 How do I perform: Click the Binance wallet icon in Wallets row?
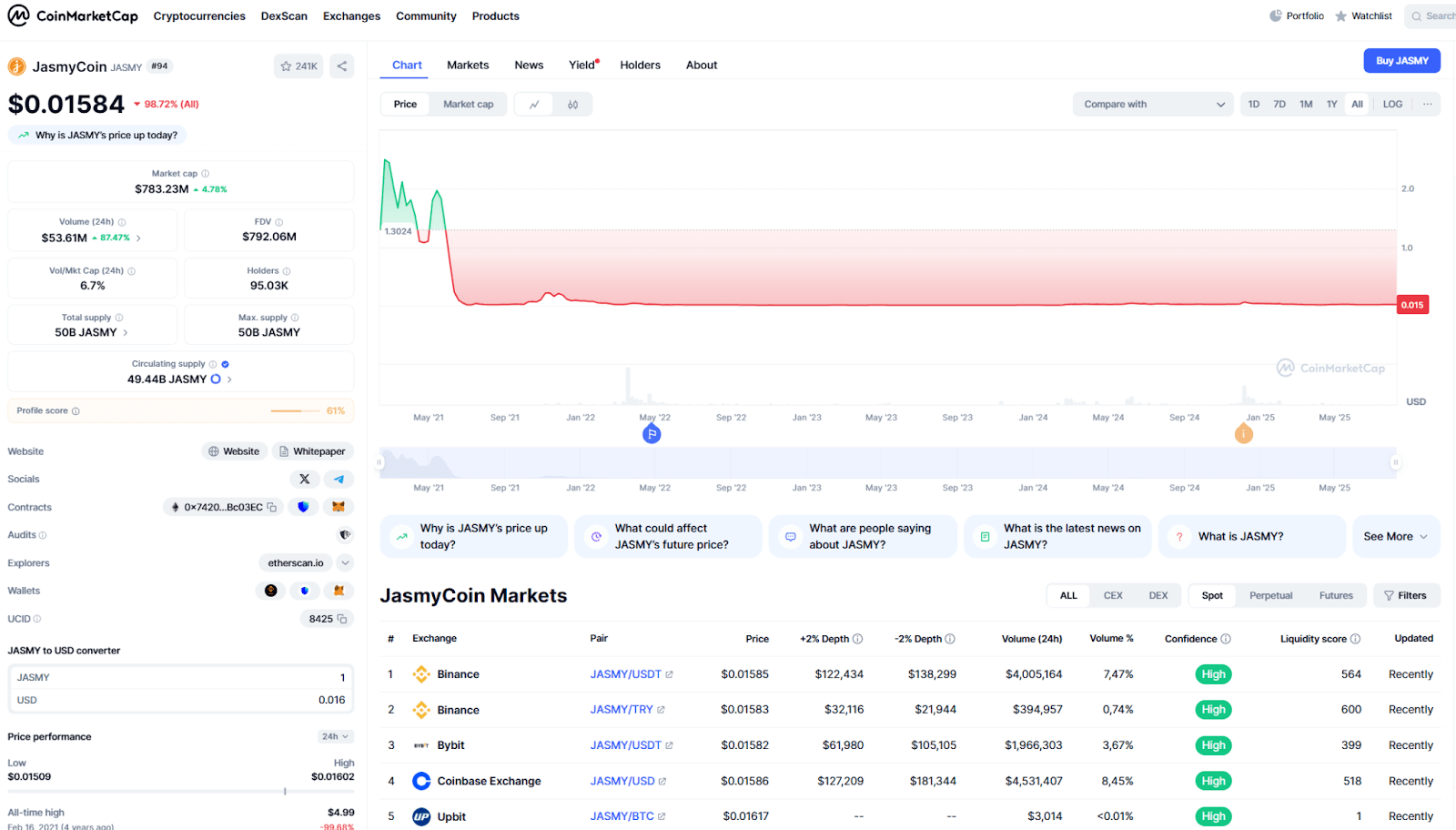pos(270,591)
